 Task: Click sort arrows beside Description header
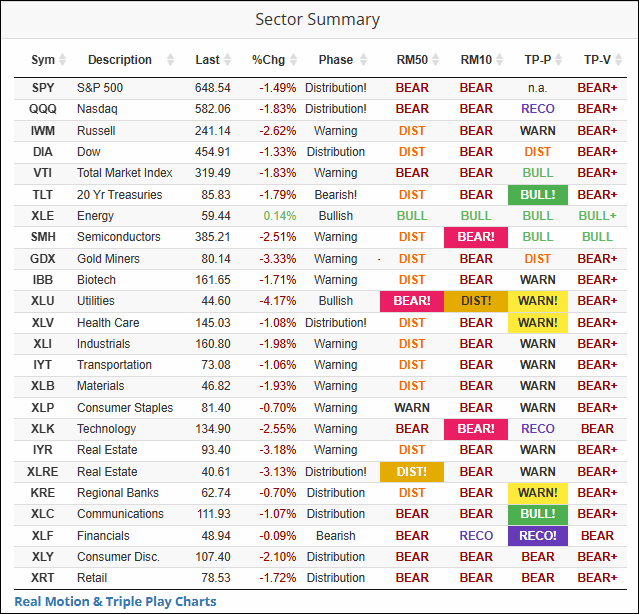[x=170, y=60]
